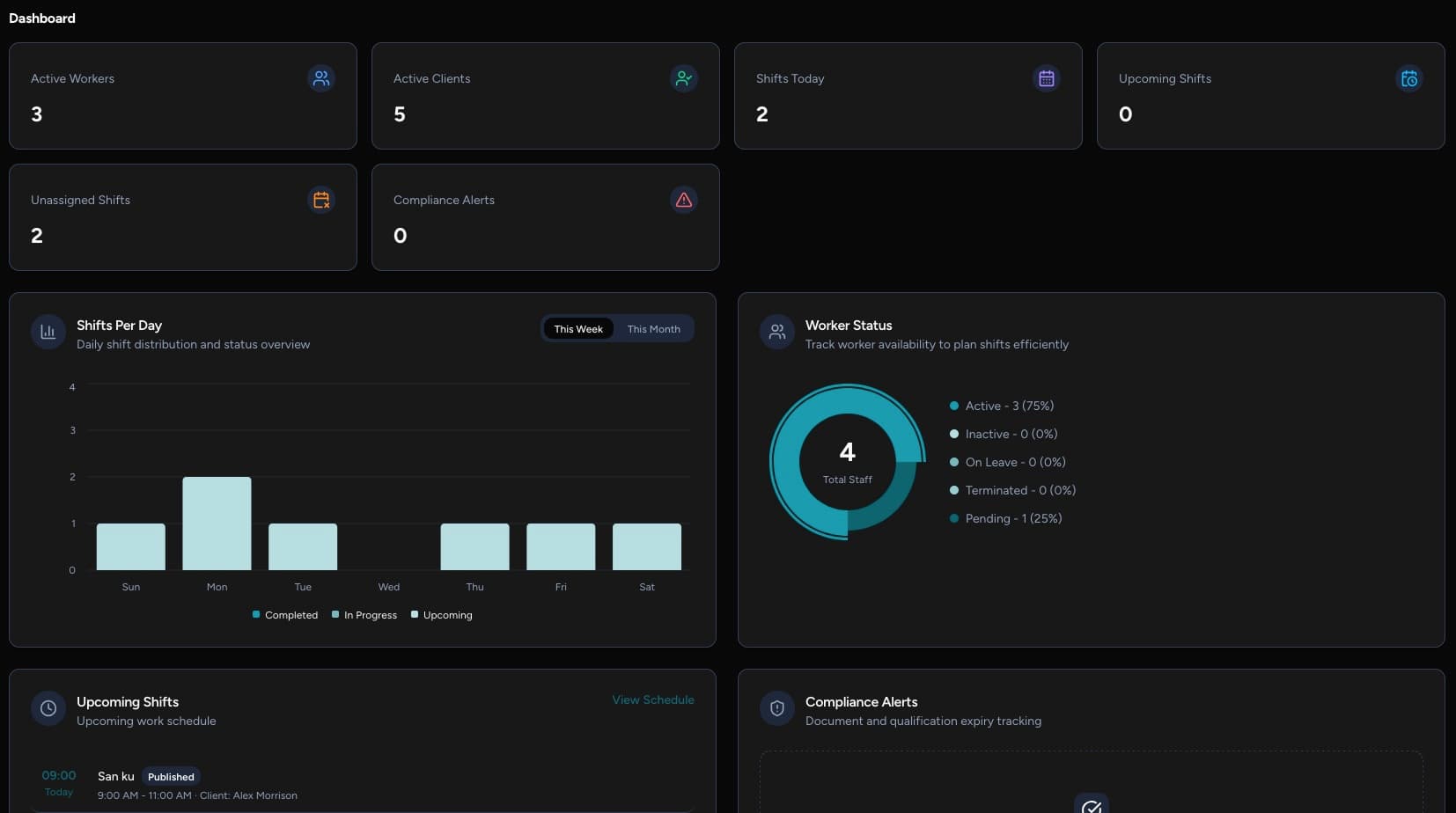
Task: Click the Shifts Per Day chart icon
Action: (x=48, y=332)
